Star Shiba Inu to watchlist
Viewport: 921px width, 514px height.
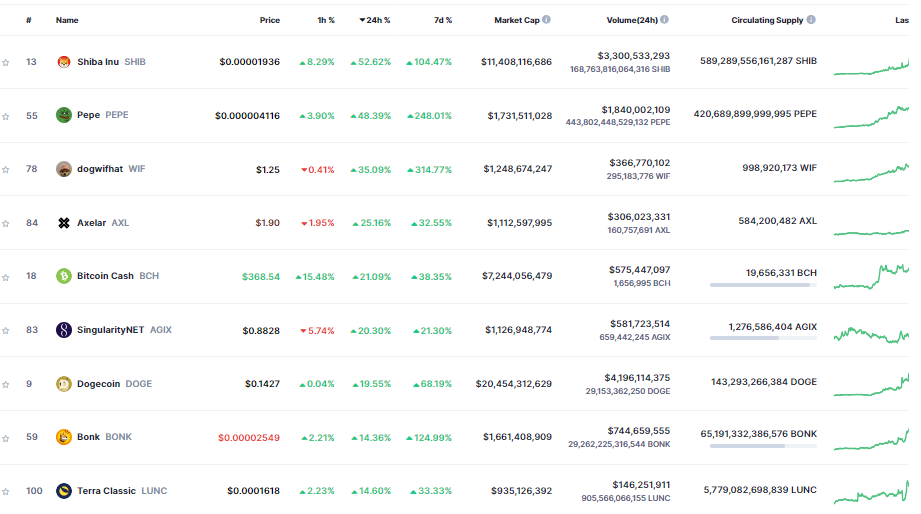[x=6, y=62]
